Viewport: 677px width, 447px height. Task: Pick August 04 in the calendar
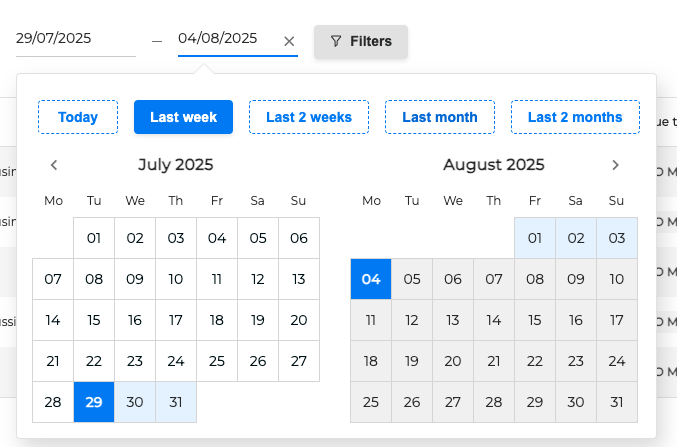click(x=371, y=279)
